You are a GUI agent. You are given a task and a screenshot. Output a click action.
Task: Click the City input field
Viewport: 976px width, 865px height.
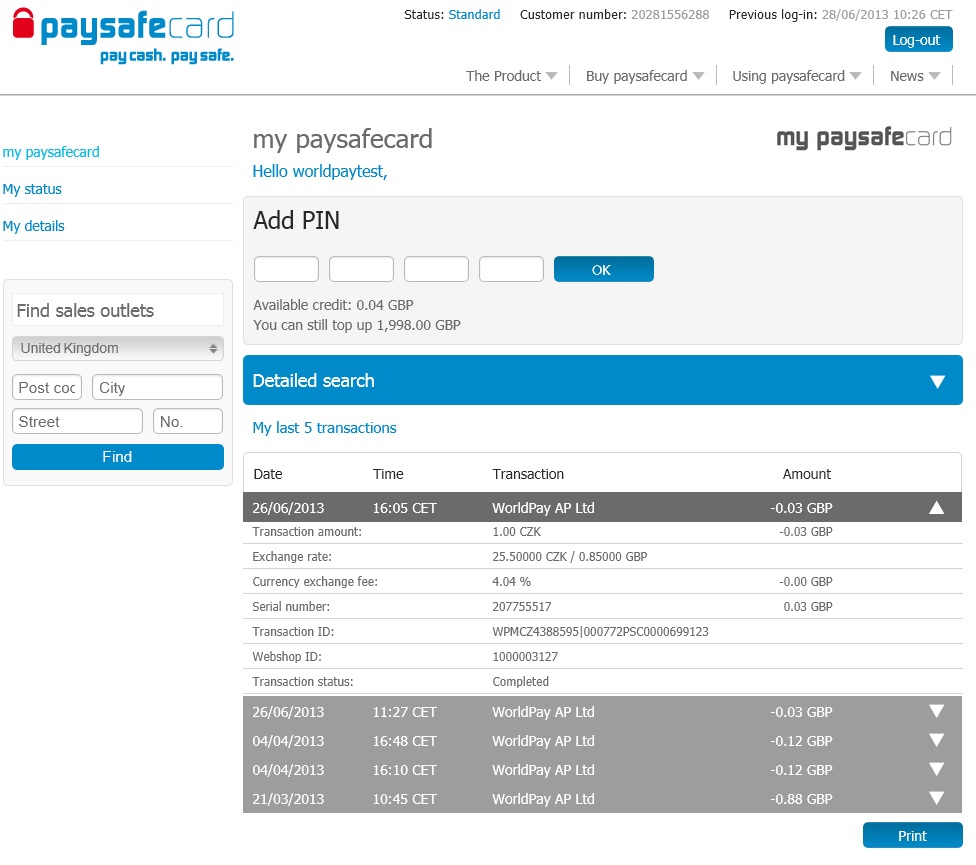click(x=157, y=387)
